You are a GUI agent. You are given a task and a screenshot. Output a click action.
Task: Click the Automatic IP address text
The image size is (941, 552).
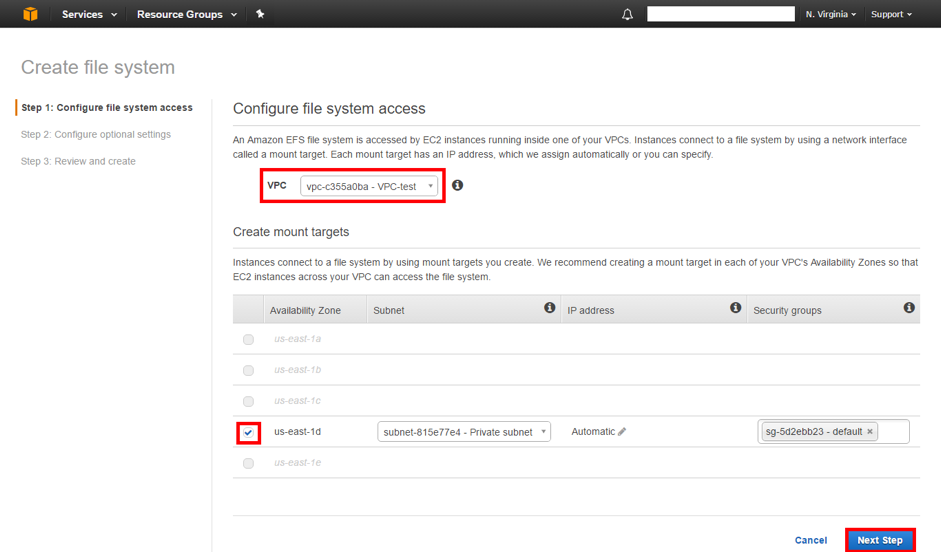click(593, 431)
